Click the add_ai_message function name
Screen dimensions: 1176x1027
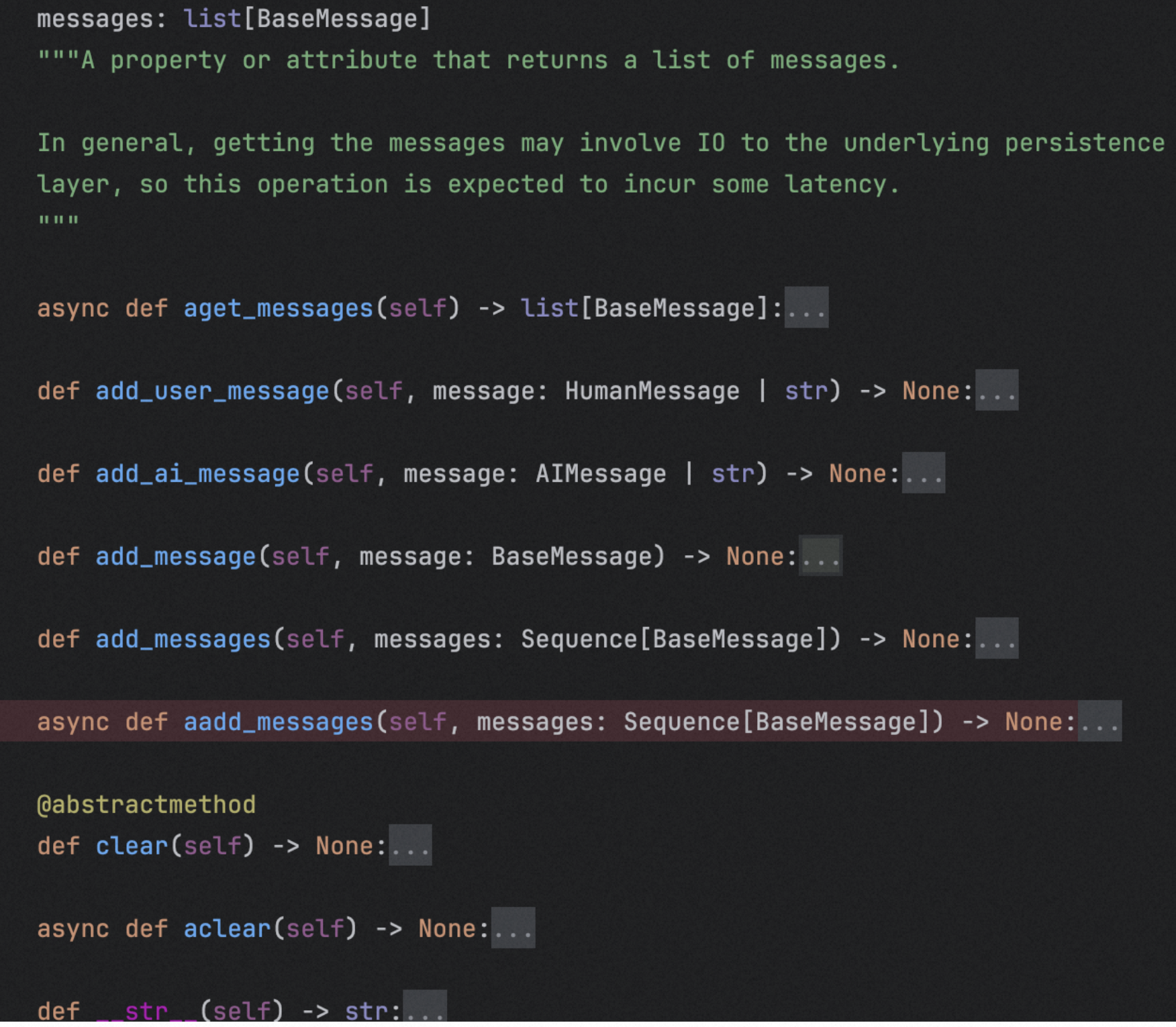pyautogui.click(x=197, y=473)
